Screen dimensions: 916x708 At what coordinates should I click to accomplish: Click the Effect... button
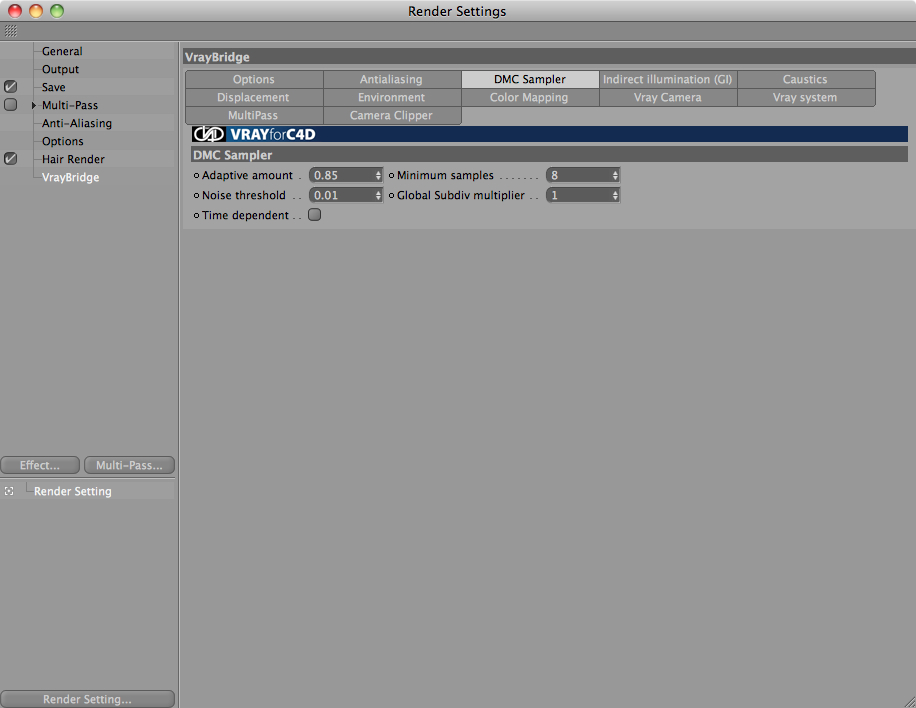click(40, 465)
